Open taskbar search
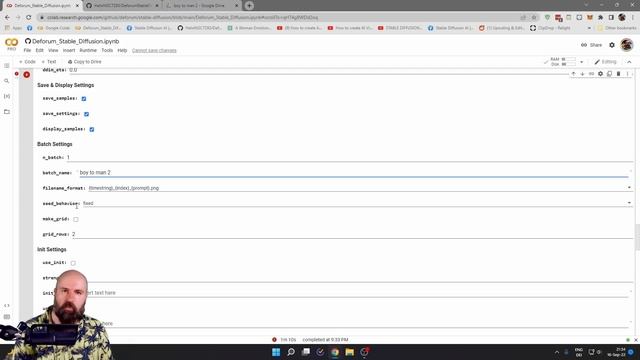This screenshot has height=360, width=640. (291, 352)
